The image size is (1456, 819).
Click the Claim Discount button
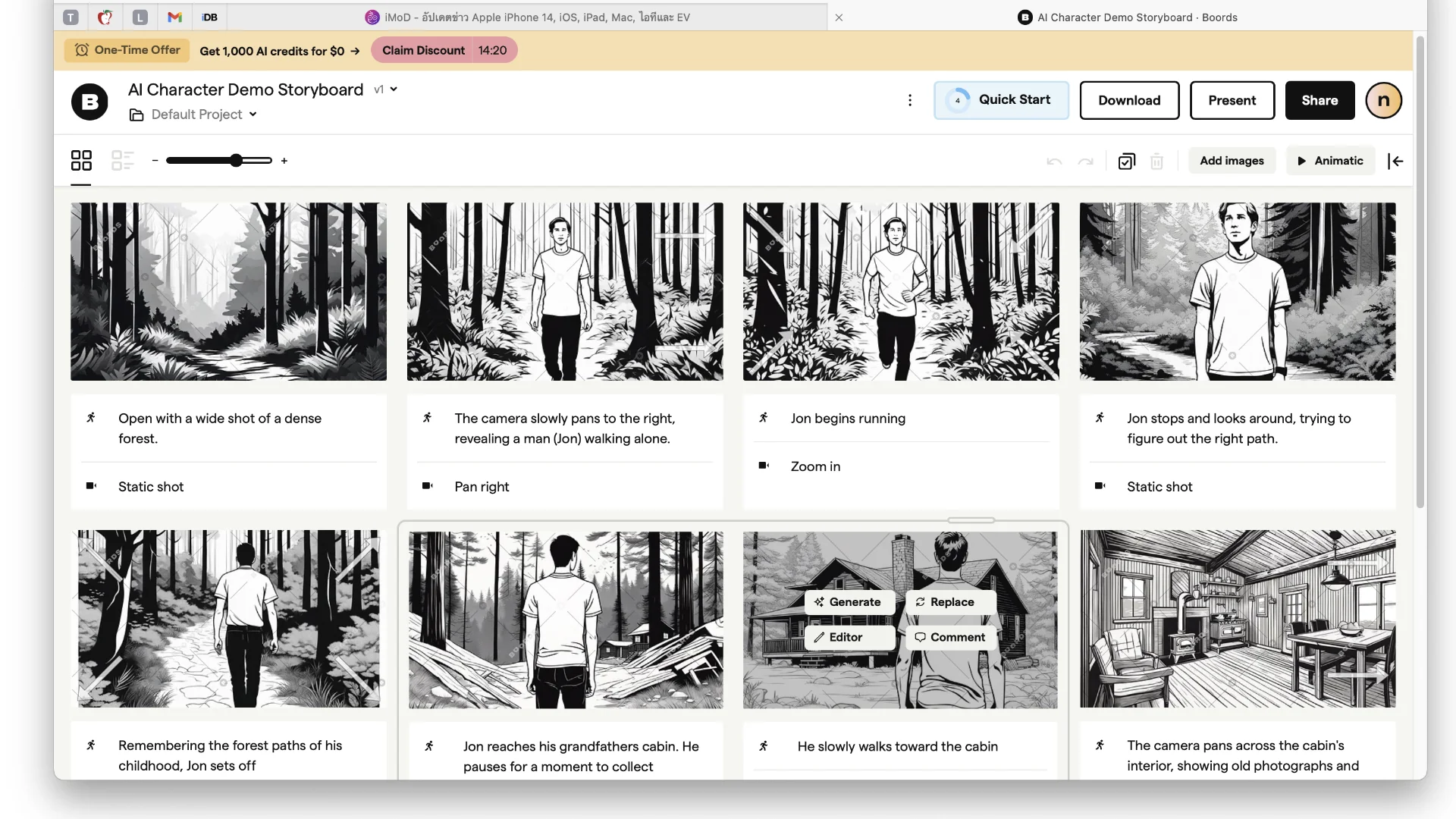point(423,50)
